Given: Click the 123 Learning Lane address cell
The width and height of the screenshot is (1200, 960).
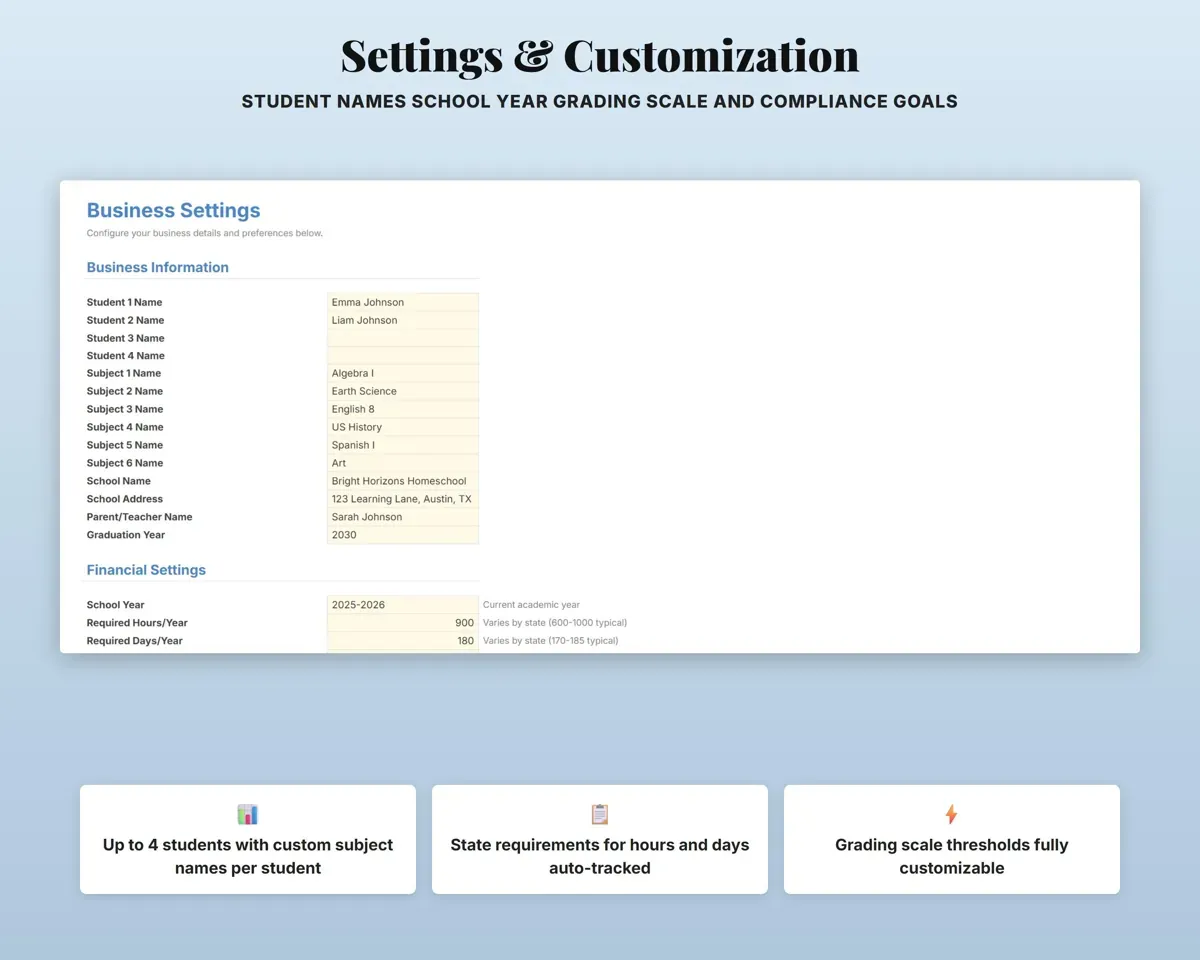Looking at the screenshot, I should point(403,500).
